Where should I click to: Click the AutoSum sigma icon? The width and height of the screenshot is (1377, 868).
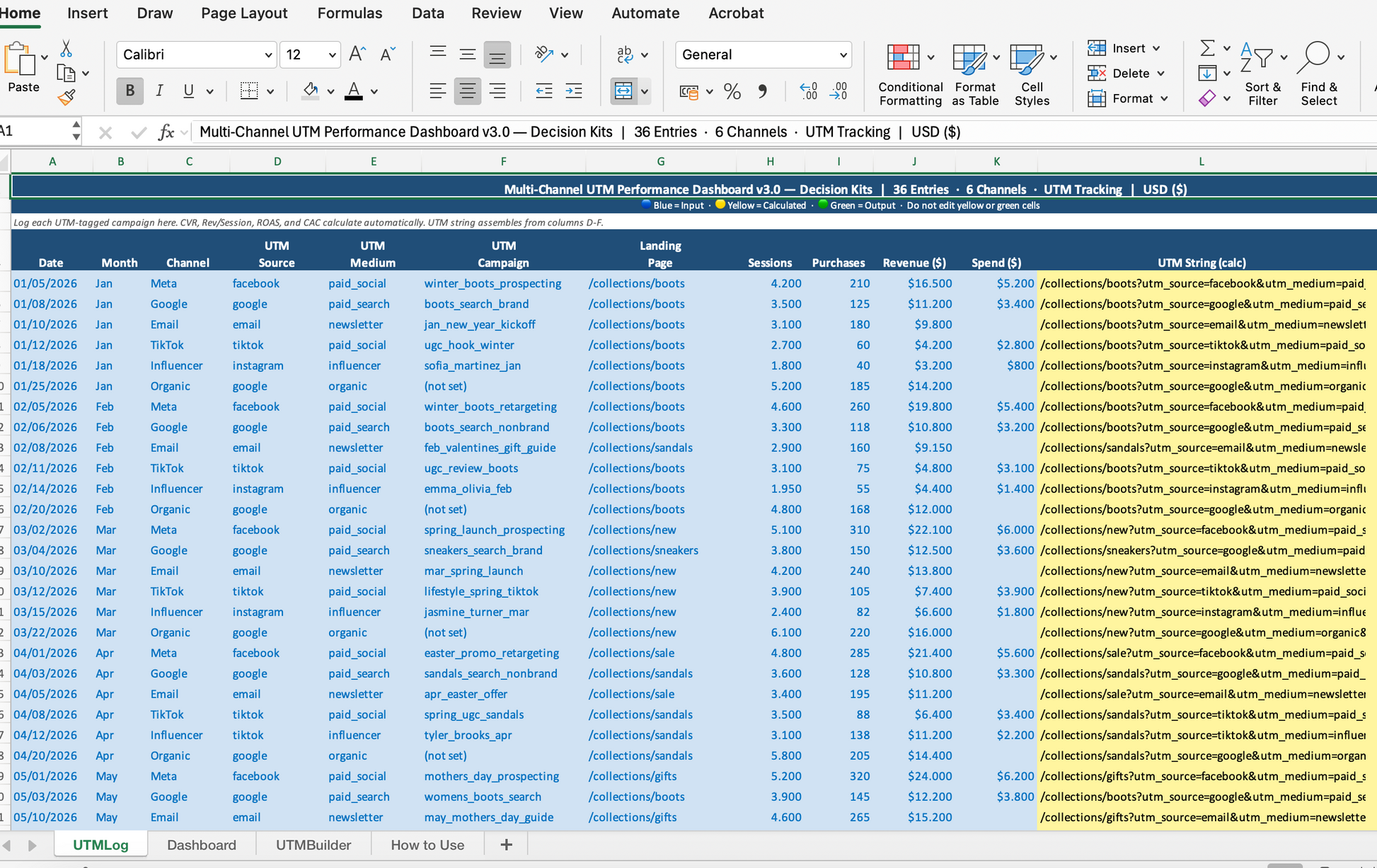(x=1207, y=48)
